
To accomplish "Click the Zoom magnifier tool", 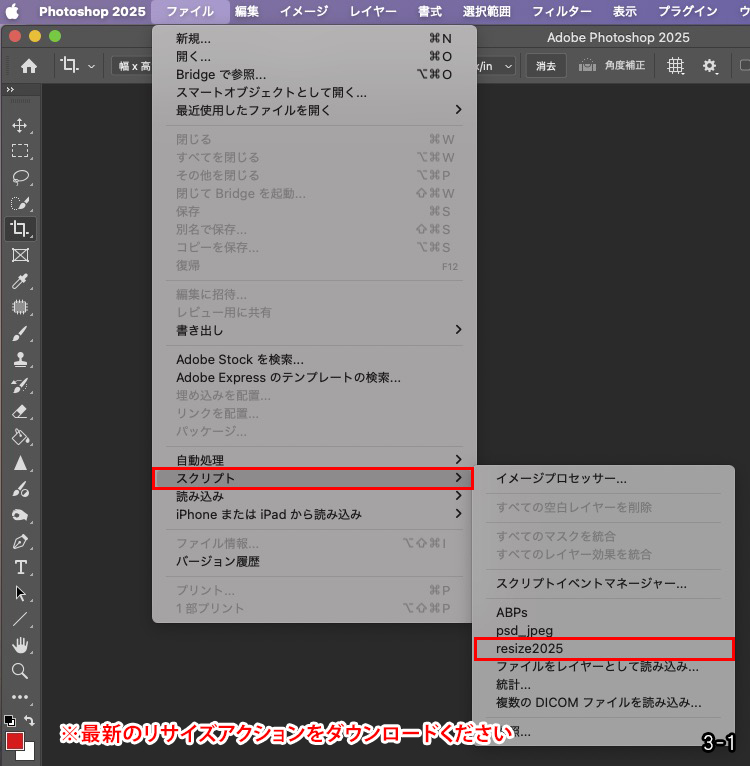I will pyautogui.click(x=20, y=671).
